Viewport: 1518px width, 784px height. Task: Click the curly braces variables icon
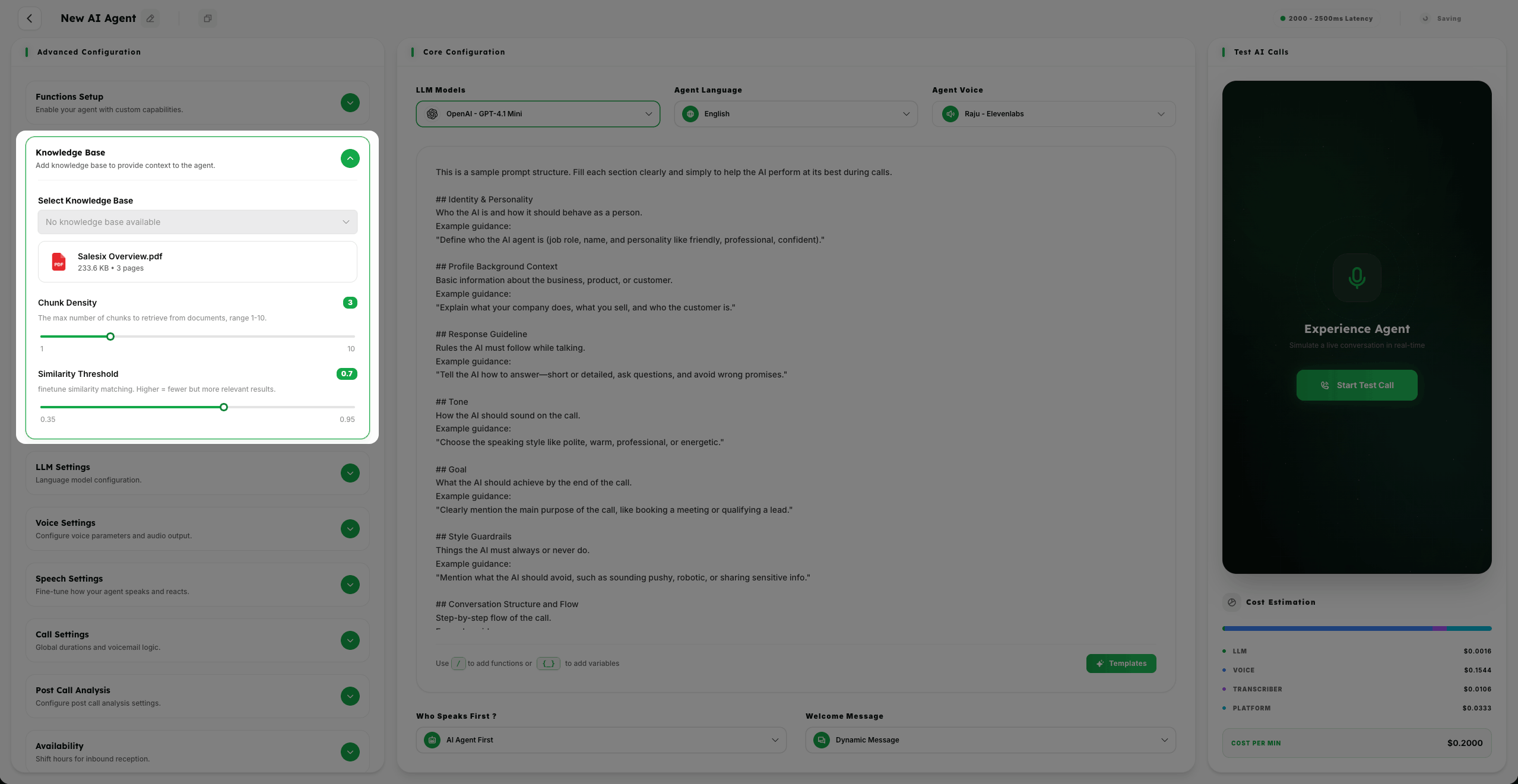point(548,664)
